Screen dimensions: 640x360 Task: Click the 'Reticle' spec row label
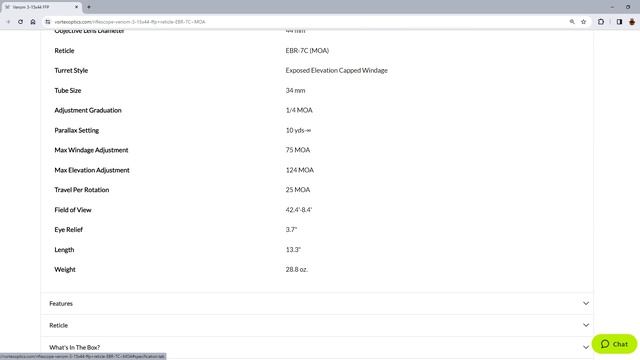point(64,51)
